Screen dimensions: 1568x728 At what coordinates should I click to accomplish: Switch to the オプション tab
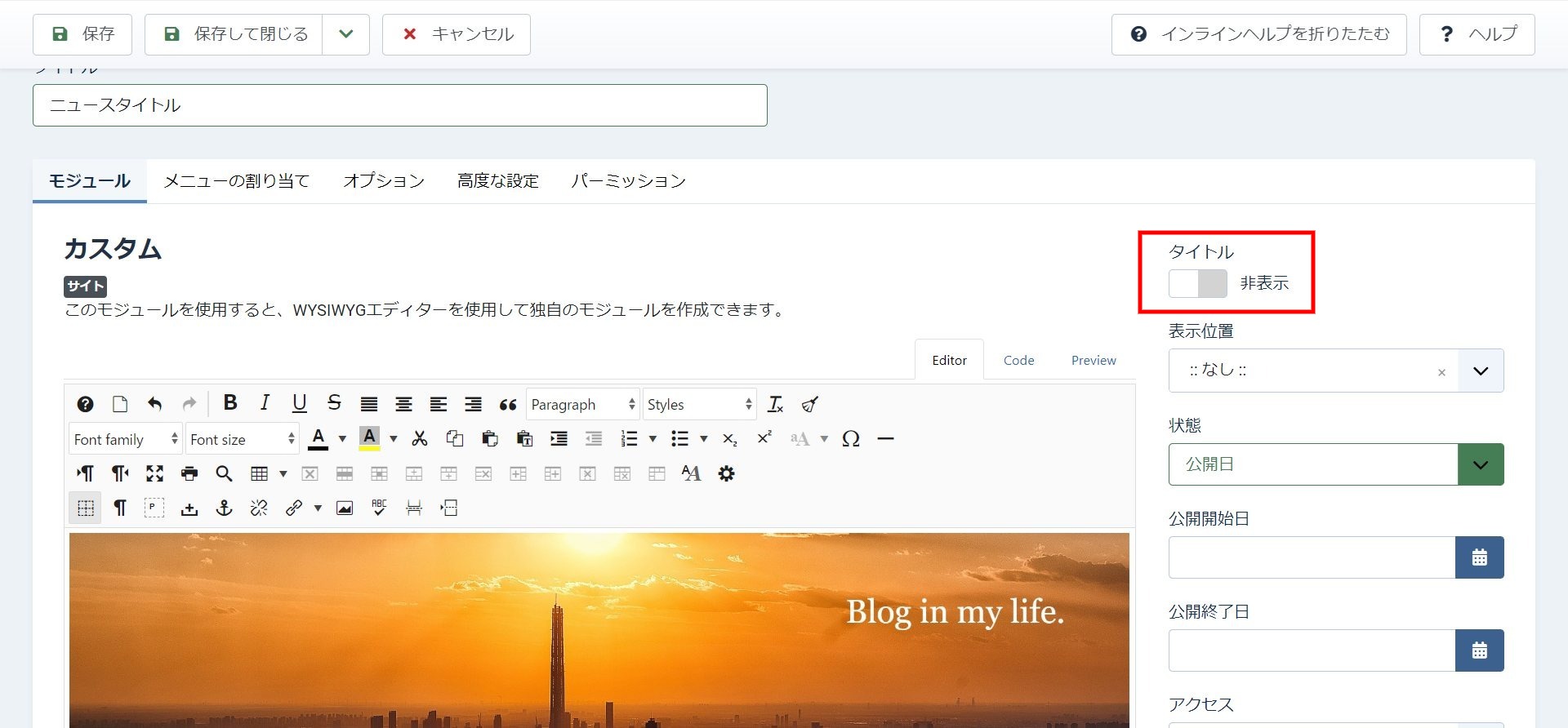384,181
